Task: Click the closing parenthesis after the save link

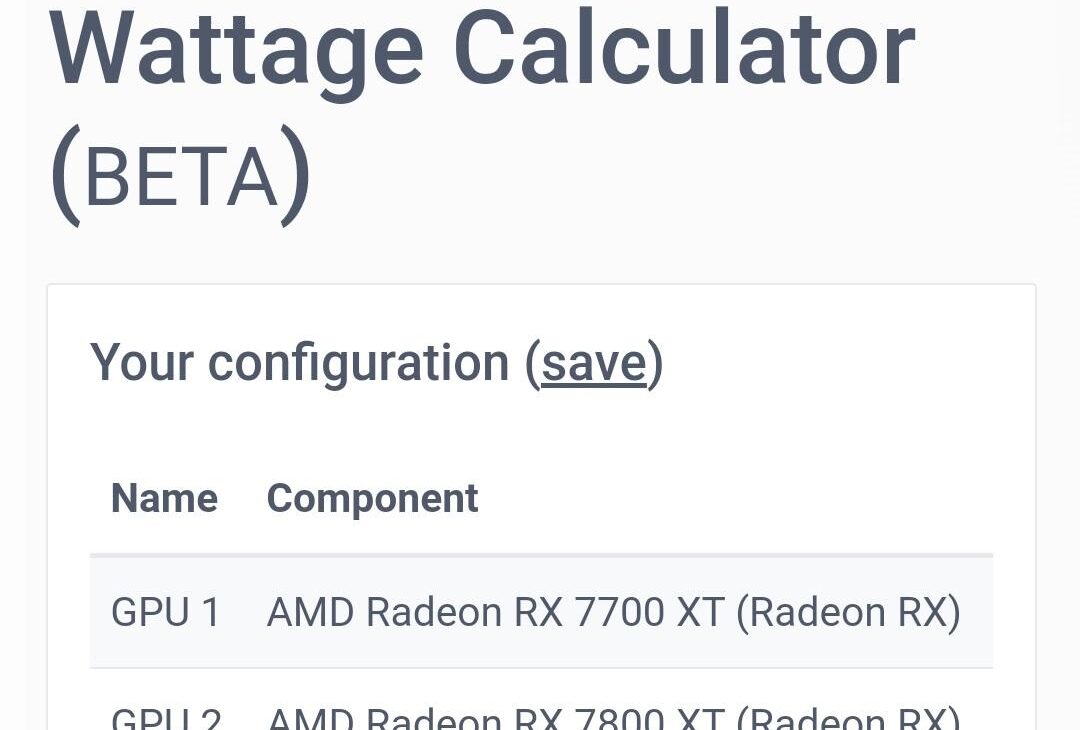Action: [656, 362]
